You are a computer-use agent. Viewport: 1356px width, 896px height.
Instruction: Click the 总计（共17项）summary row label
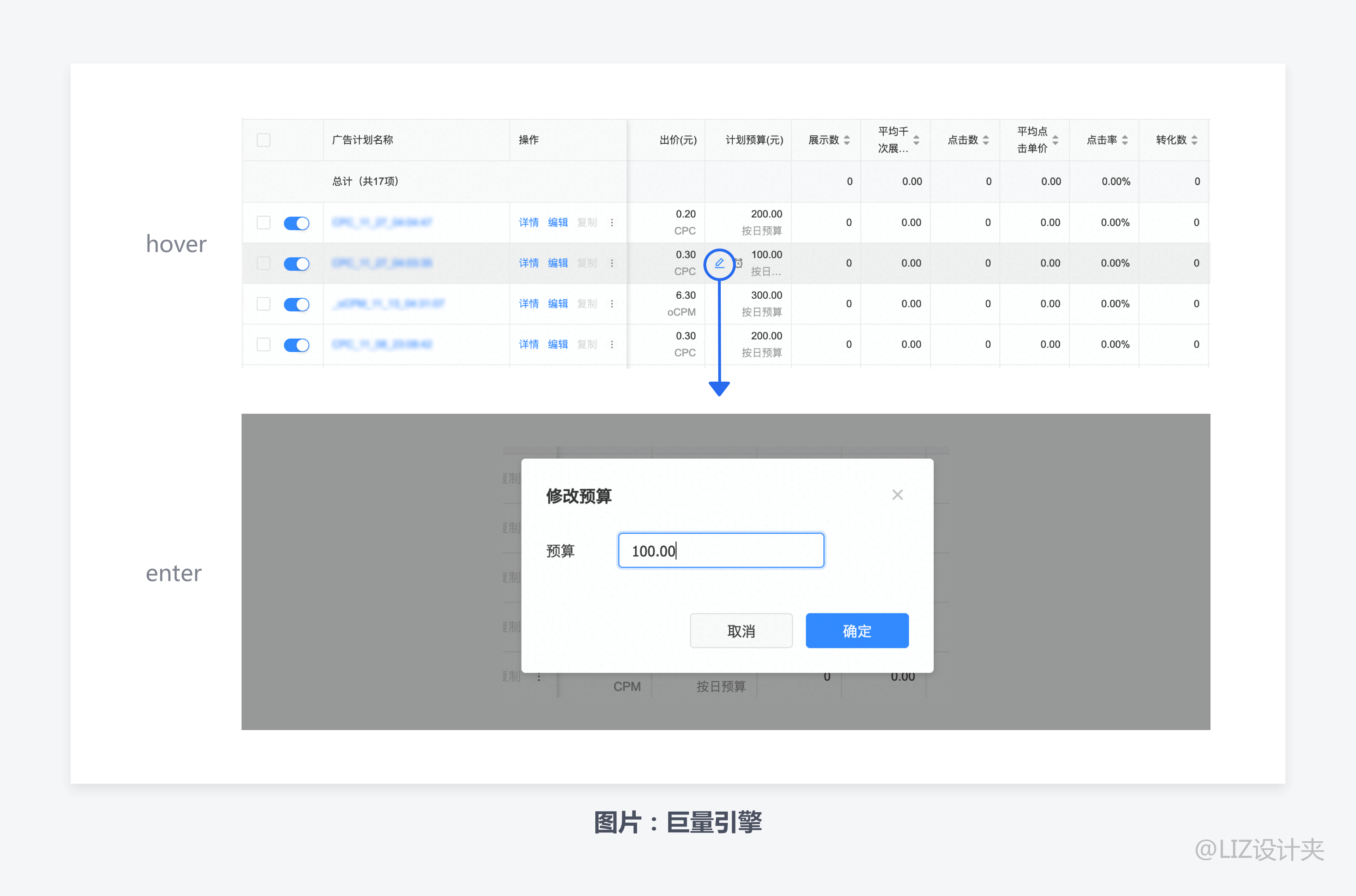pyautogui.click(x=365, y=181)
